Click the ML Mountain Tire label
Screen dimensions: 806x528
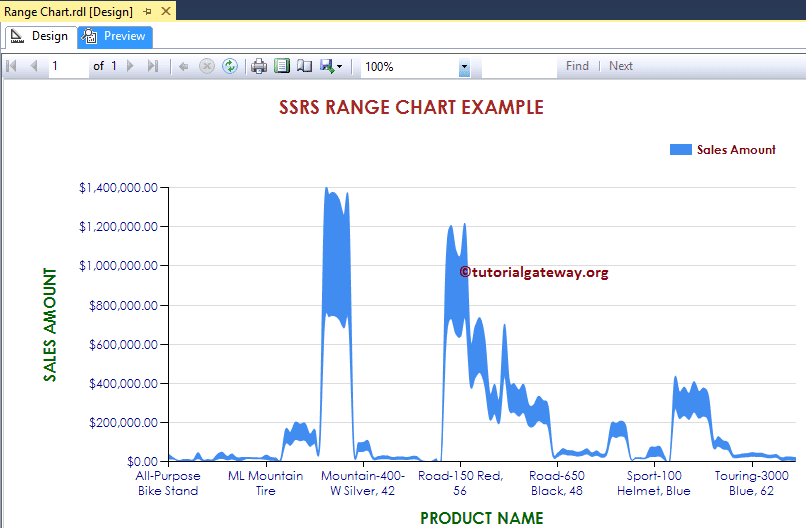(266, 483)
